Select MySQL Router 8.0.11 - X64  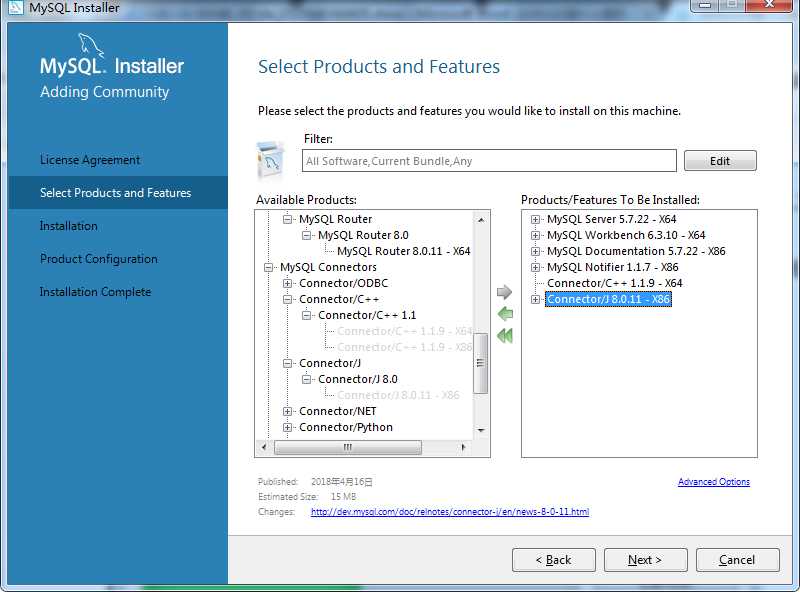(x=404, y=251)
